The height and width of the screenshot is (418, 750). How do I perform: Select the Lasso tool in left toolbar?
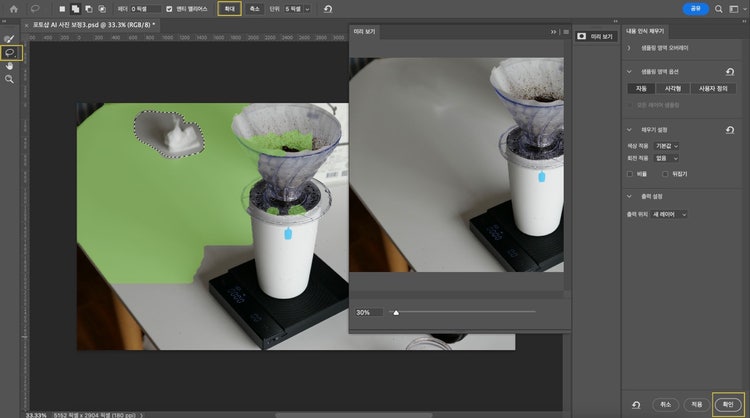point(10,52)
